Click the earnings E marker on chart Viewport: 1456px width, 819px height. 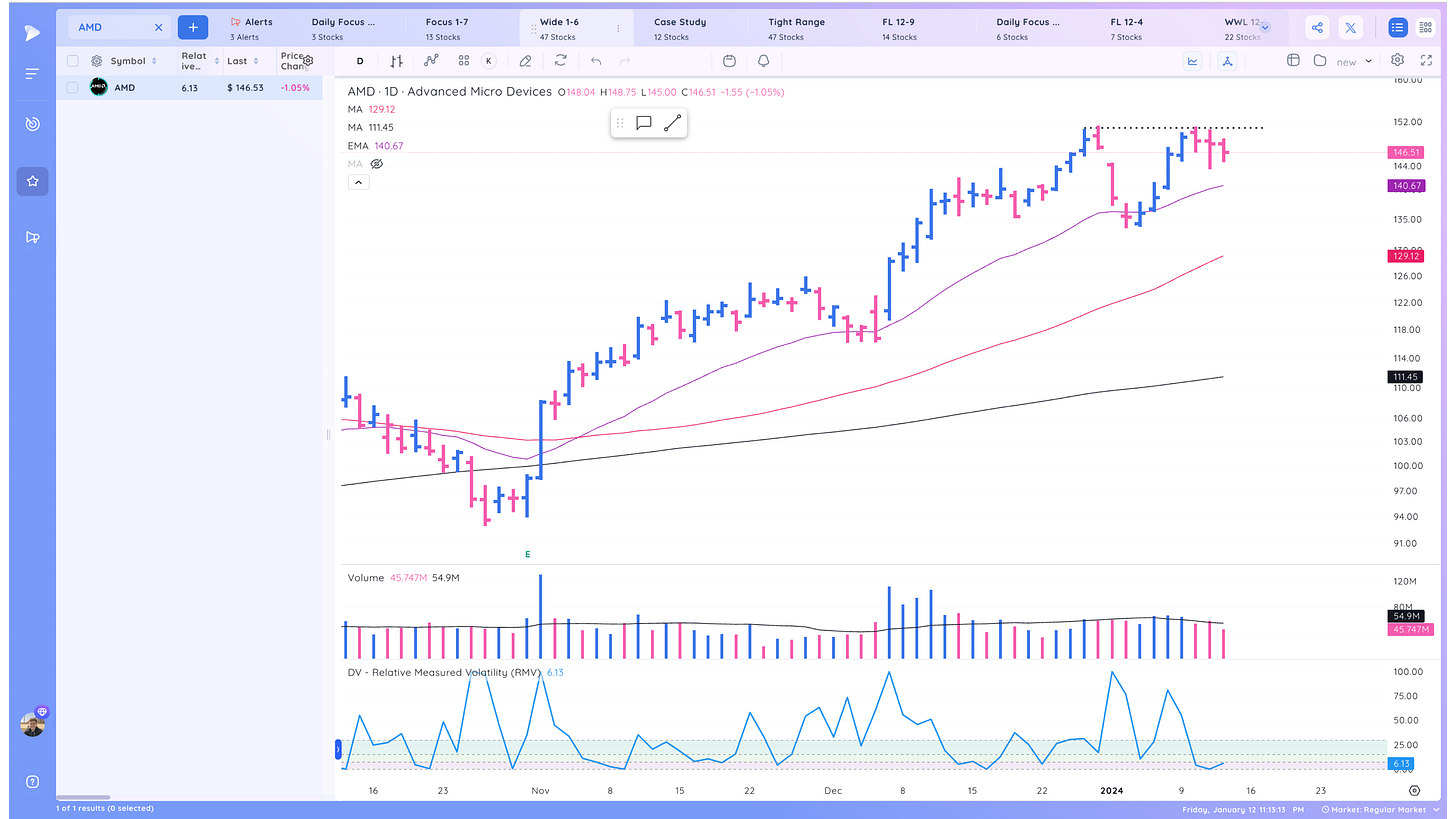point(527,554)
